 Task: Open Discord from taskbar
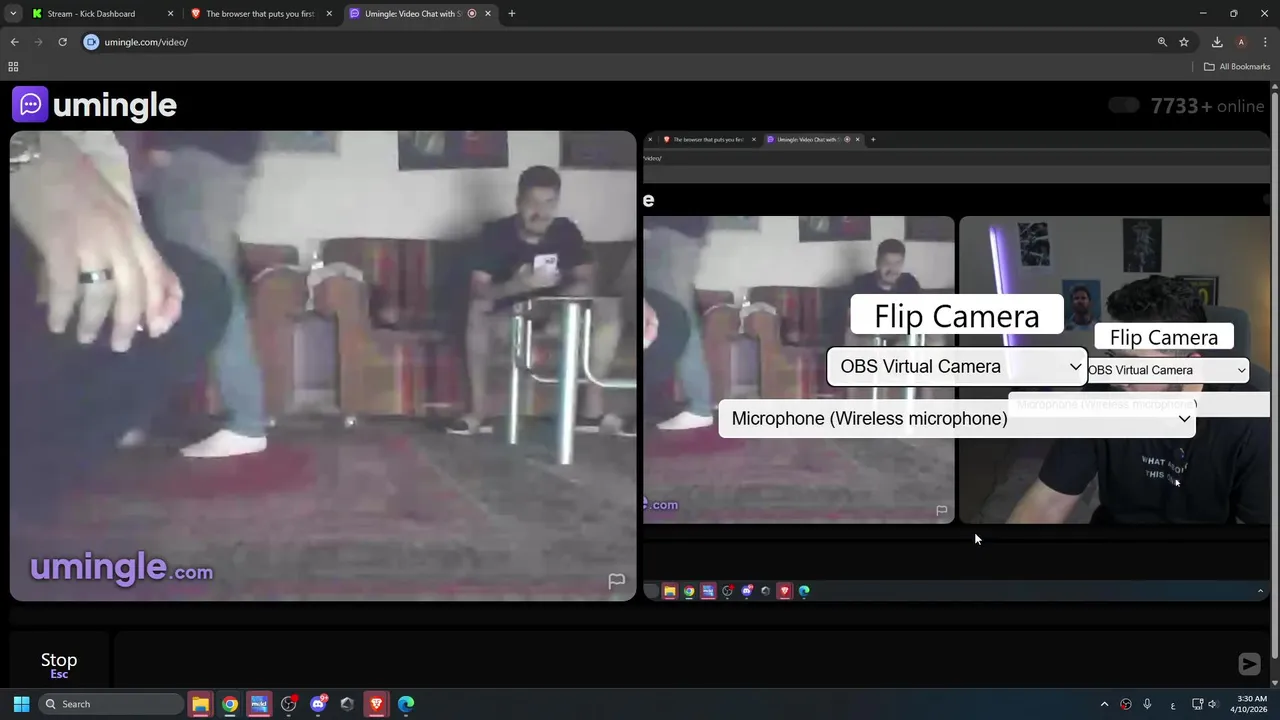point(318,704)
